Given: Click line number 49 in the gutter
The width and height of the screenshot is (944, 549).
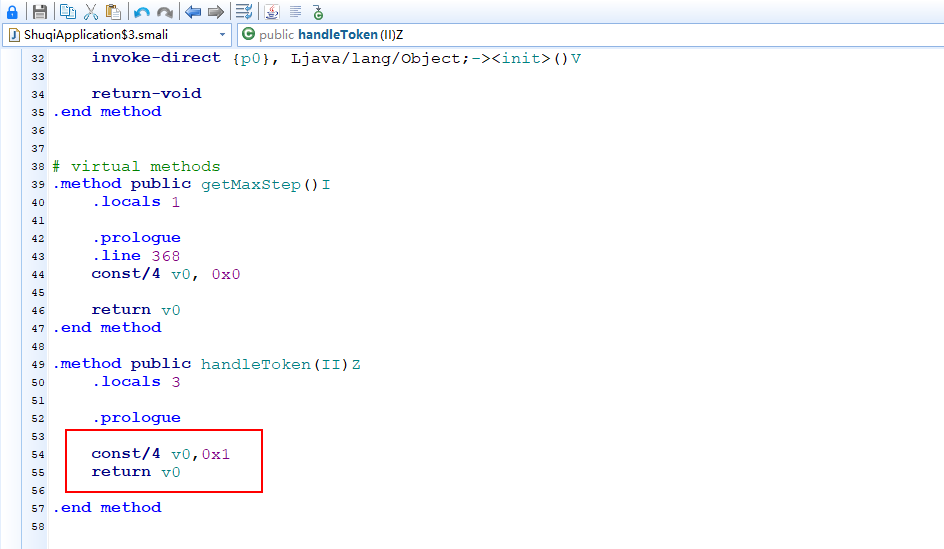Looking at the screenshot, I should (38, 365).
